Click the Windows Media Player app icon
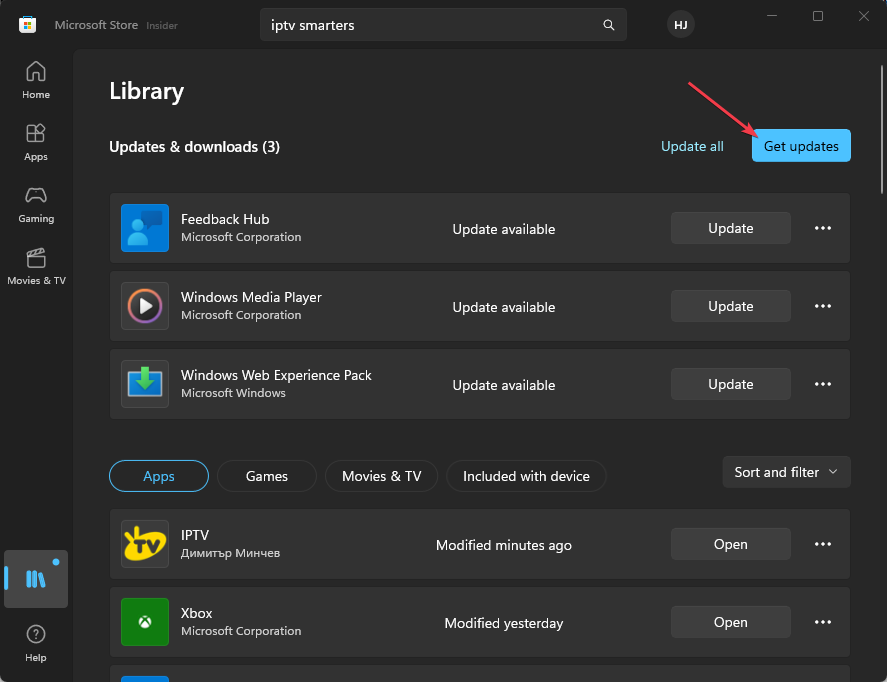 (145, 306)
